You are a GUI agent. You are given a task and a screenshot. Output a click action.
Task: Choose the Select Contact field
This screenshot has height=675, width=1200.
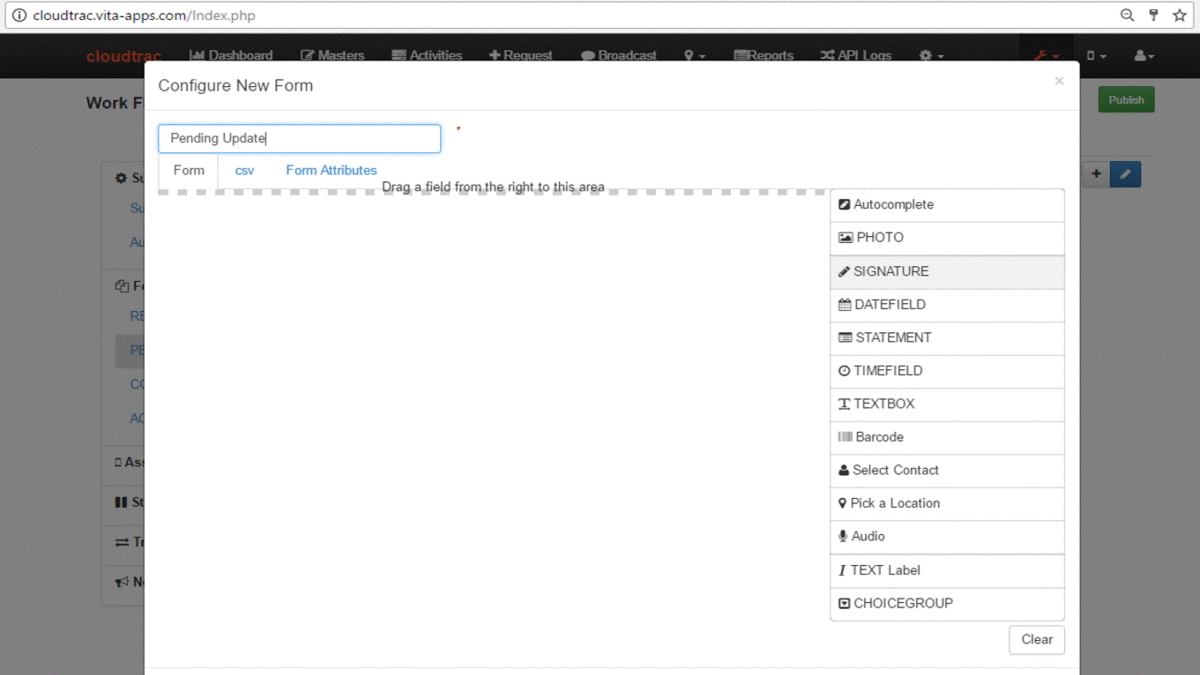pos(947,470)
